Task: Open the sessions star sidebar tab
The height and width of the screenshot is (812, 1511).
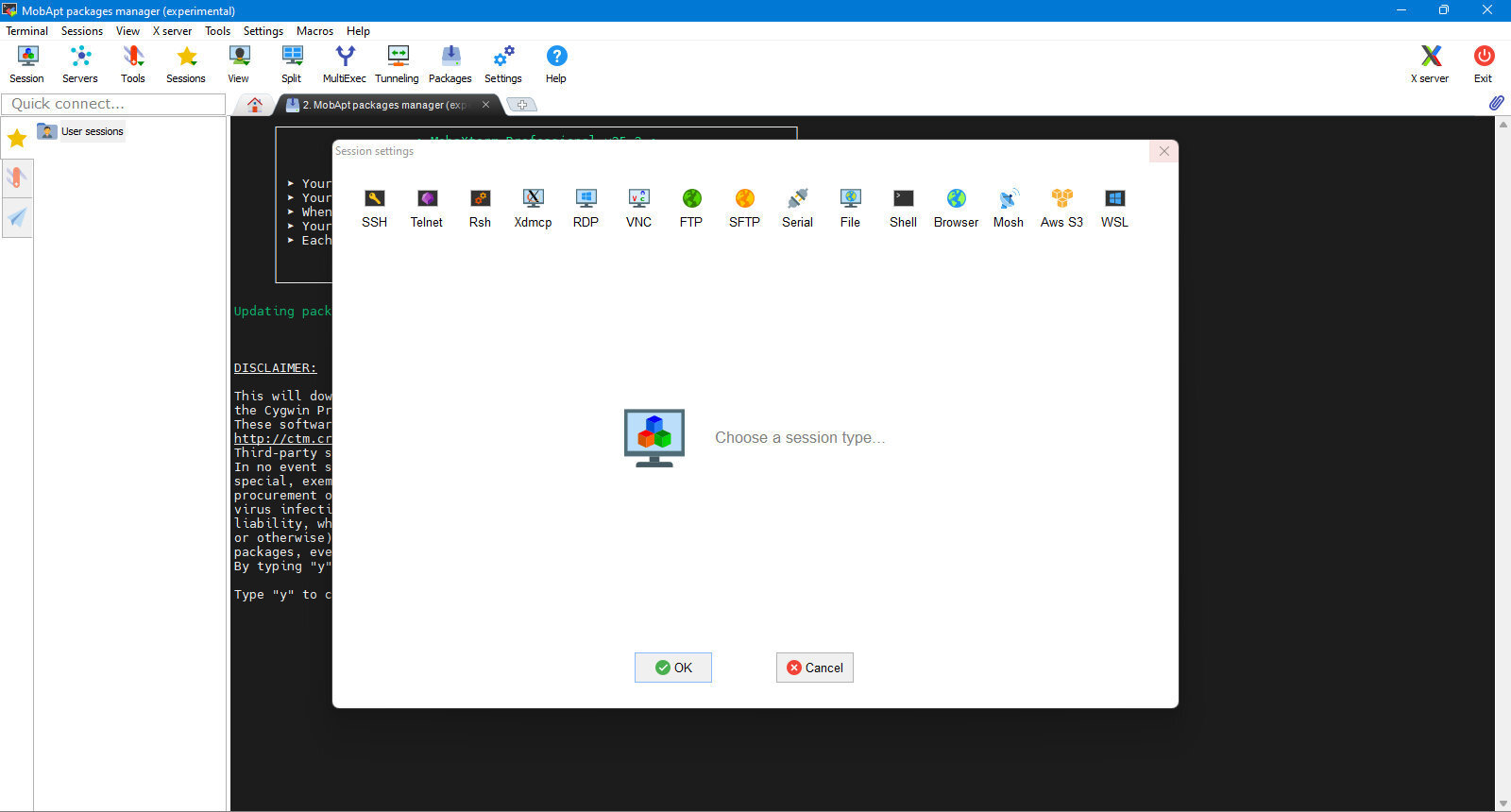Action: pyautogui.click(x=17, y=139)
